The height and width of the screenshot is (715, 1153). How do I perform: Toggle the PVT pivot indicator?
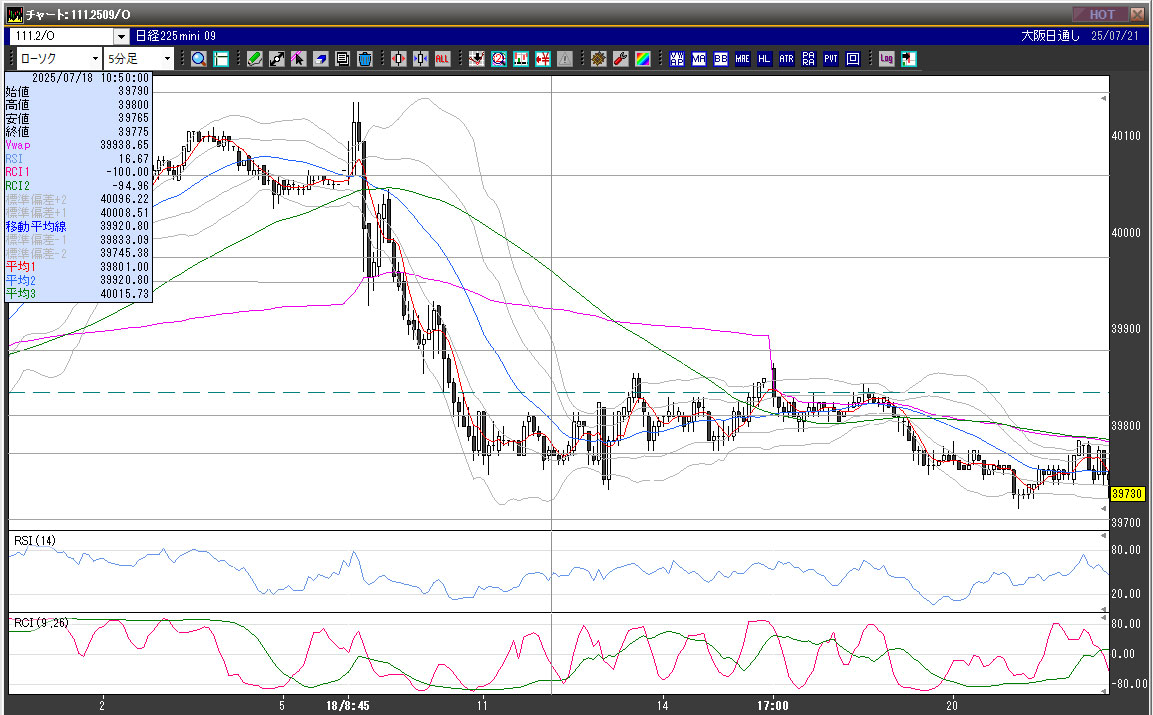[831, 59]
